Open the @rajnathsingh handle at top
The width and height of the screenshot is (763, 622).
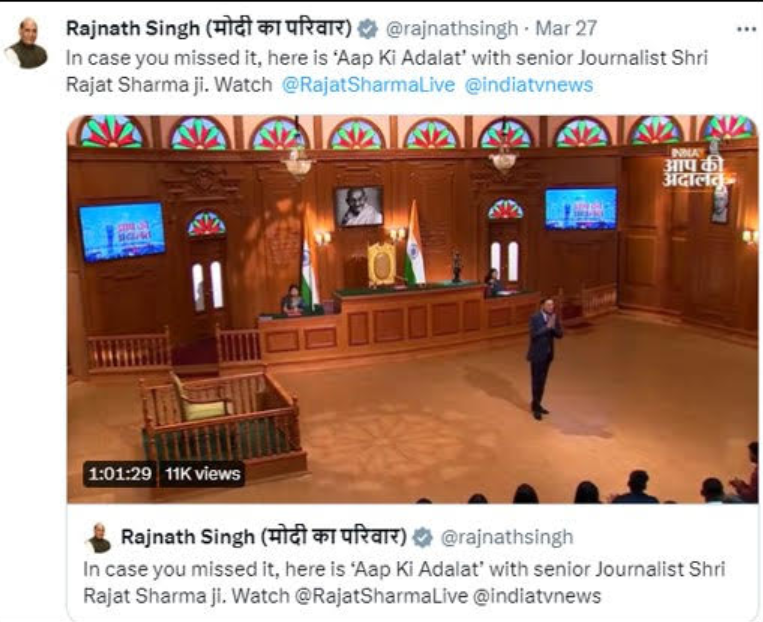(x=452, y=29)
